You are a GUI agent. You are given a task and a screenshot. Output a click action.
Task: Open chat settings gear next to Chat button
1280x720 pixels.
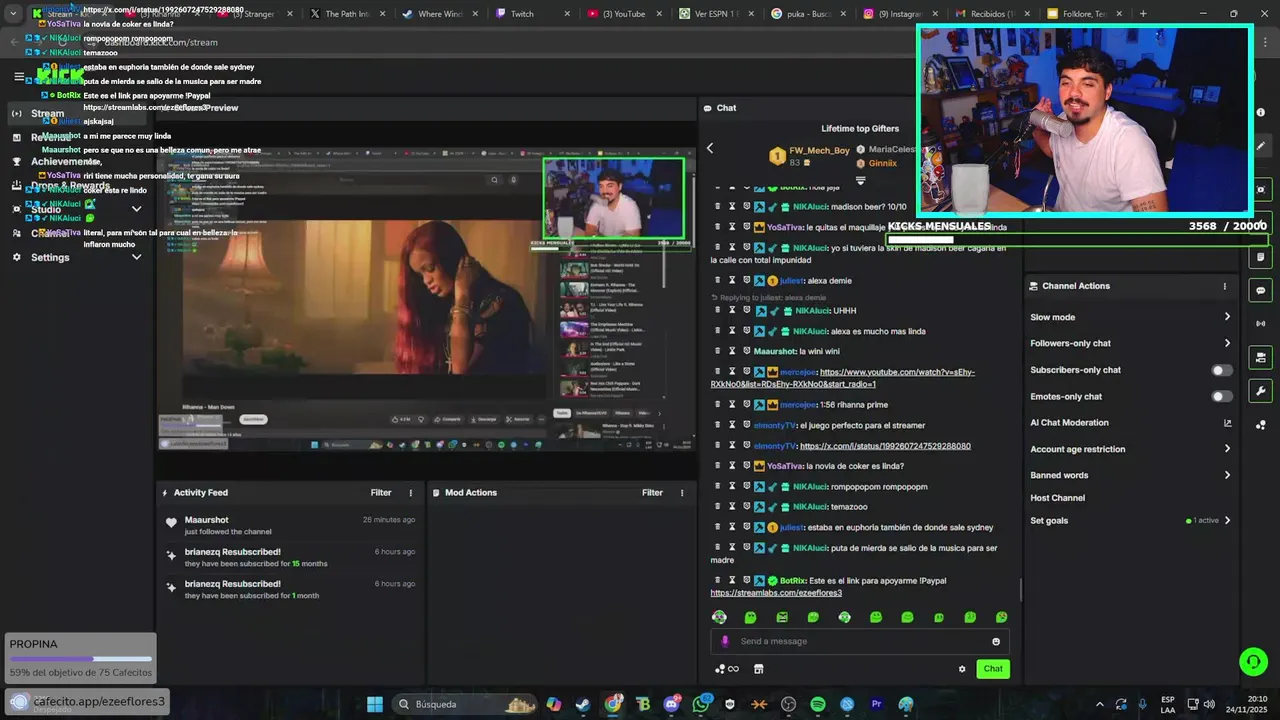[962, 669]
